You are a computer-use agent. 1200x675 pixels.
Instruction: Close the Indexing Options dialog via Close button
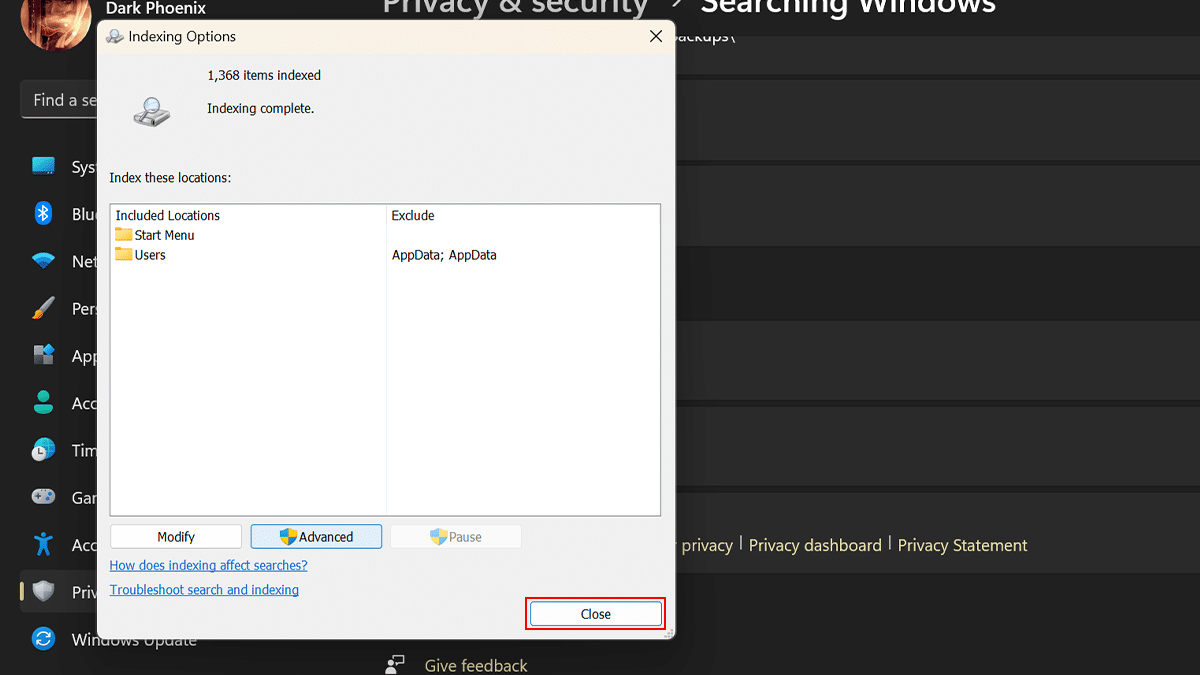tap(595, 614)
